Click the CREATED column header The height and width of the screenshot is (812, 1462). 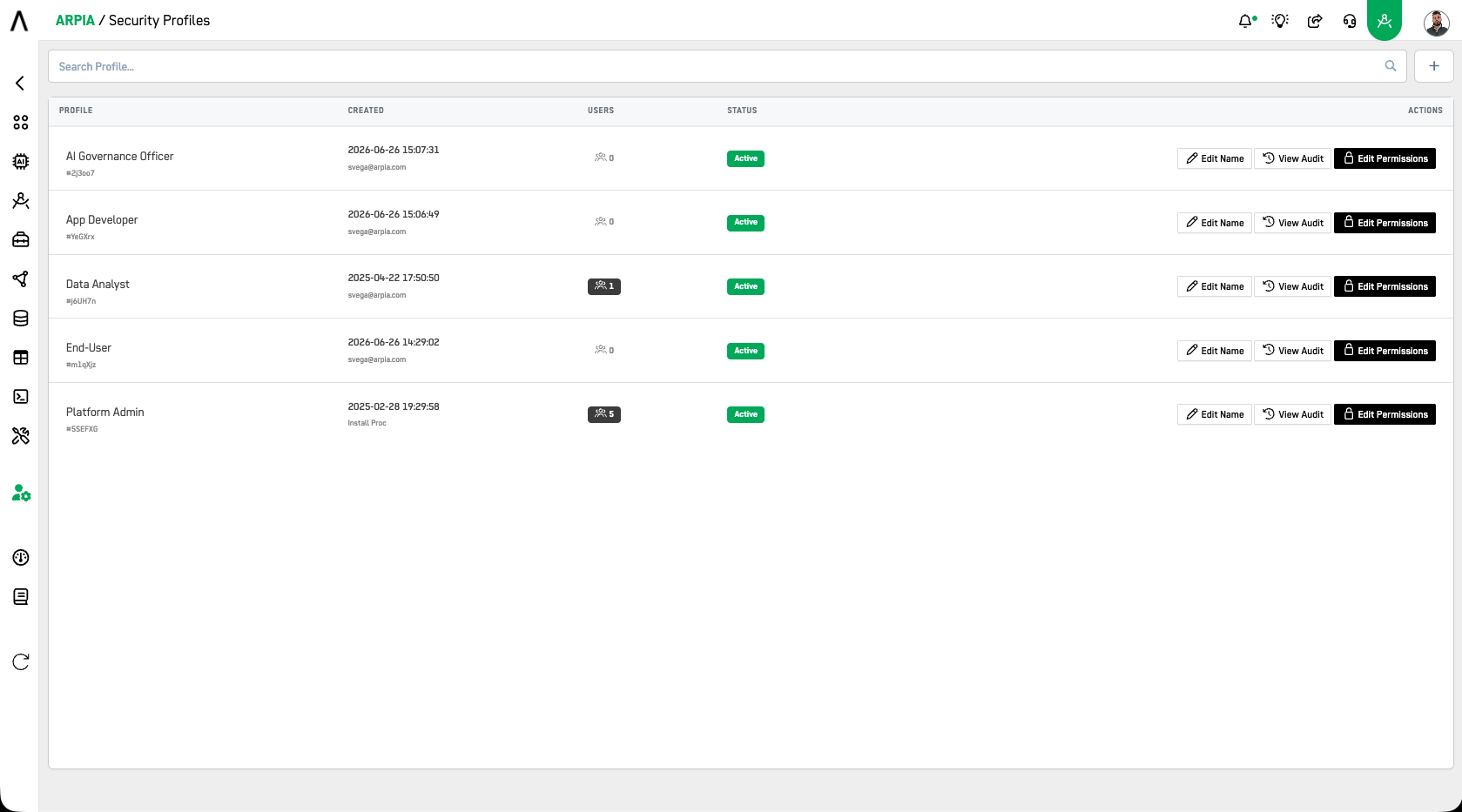pos(366,111)
